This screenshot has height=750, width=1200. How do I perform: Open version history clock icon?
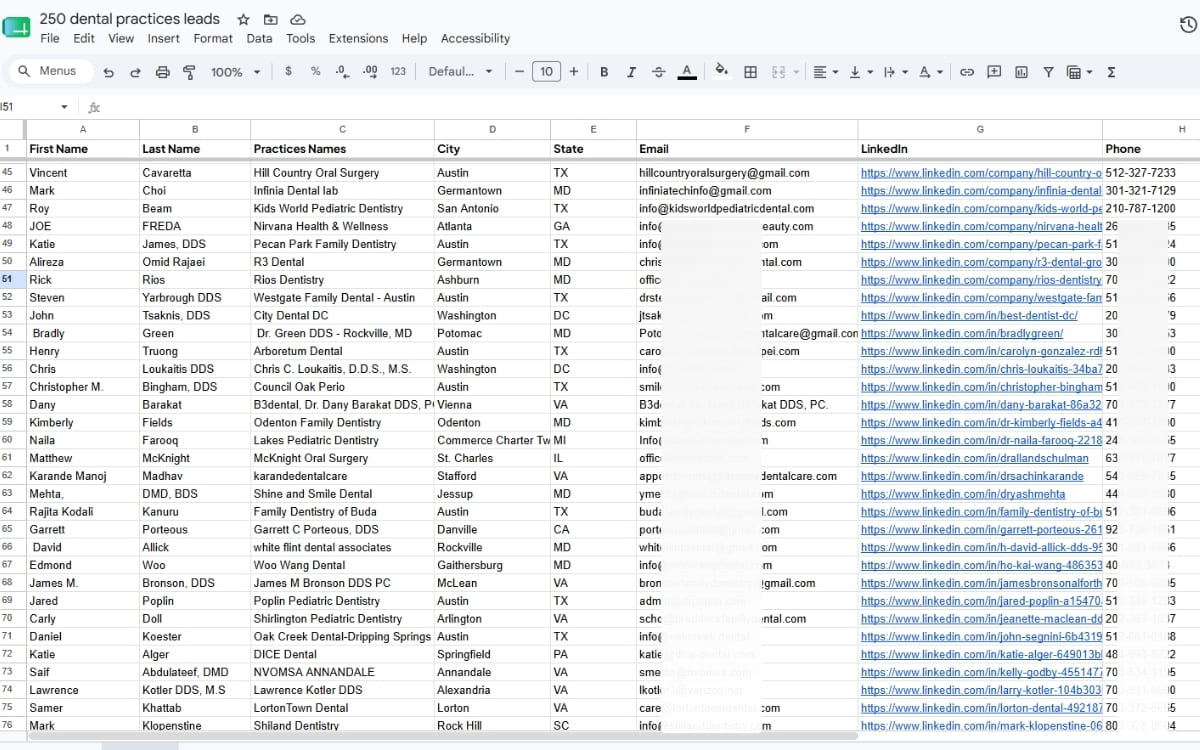[1188, 26]
